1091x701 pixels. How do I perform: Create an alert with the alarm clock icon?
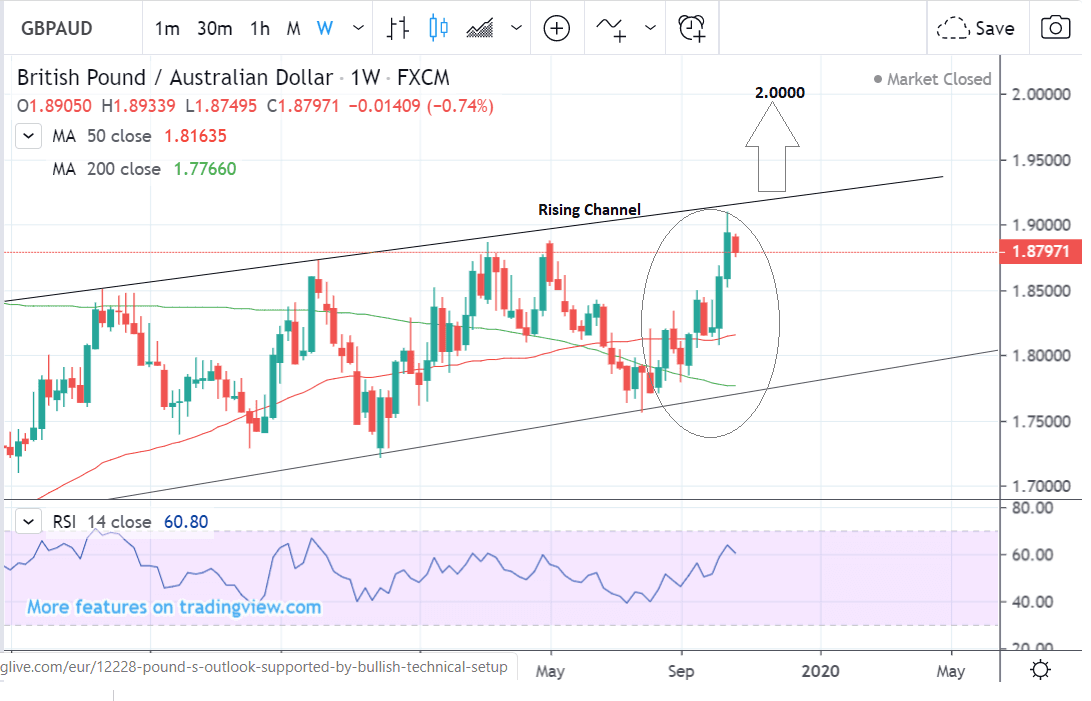click(x=691, y=28)
